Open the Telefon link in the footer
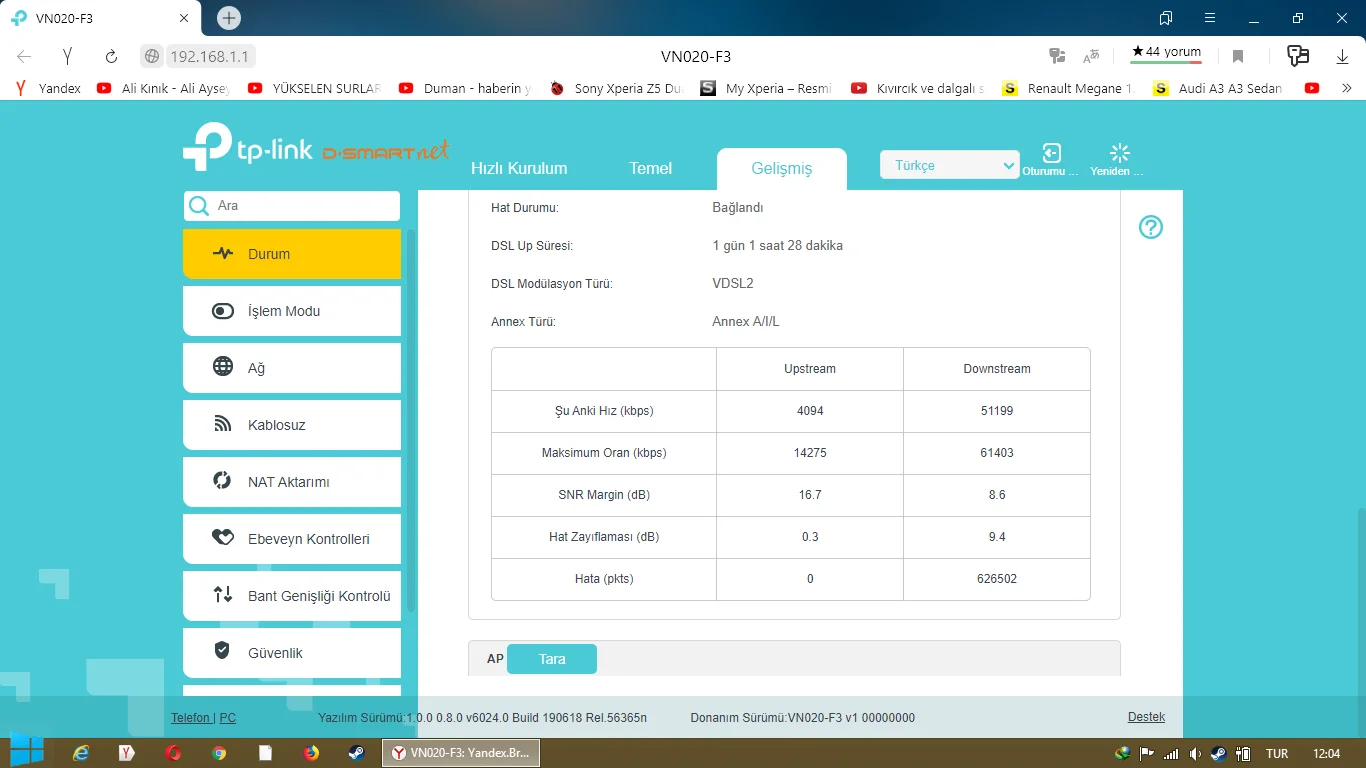1366x768 pixels. tap(190, 718)
